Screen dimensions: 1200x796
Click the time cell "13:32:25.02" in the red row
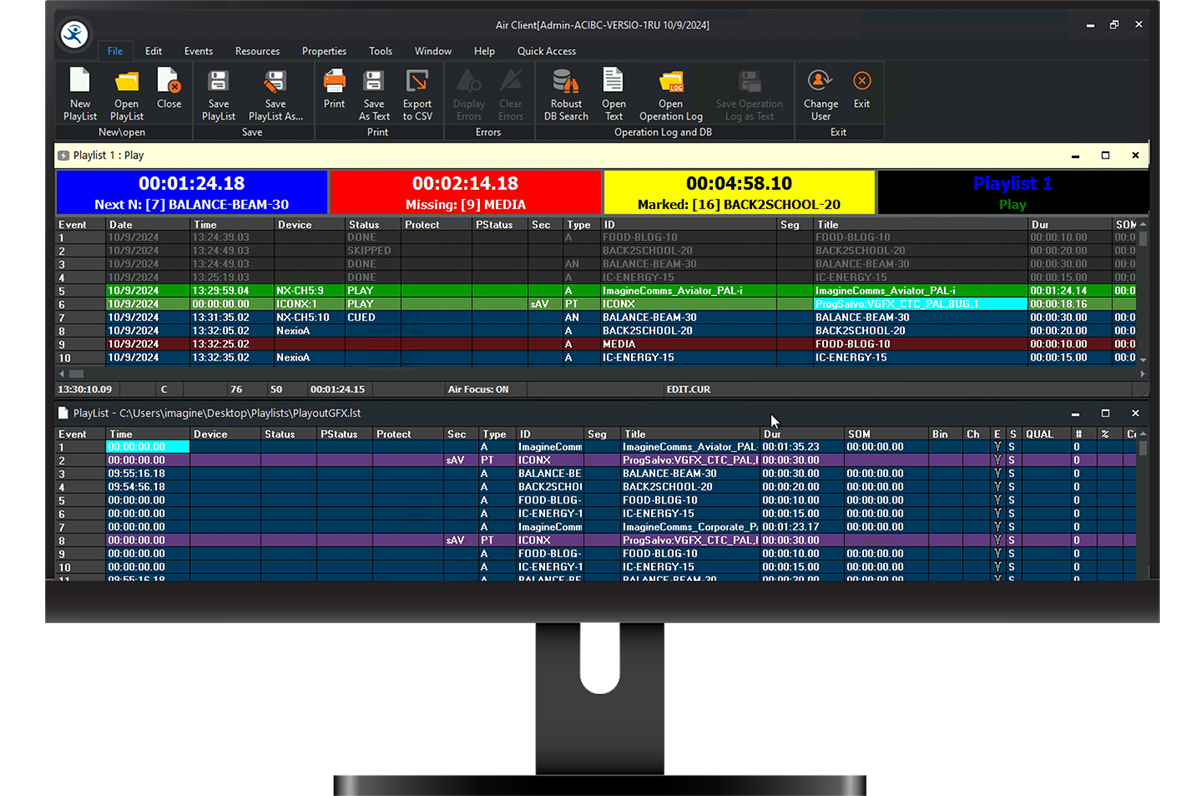click(x=232, y=344)
